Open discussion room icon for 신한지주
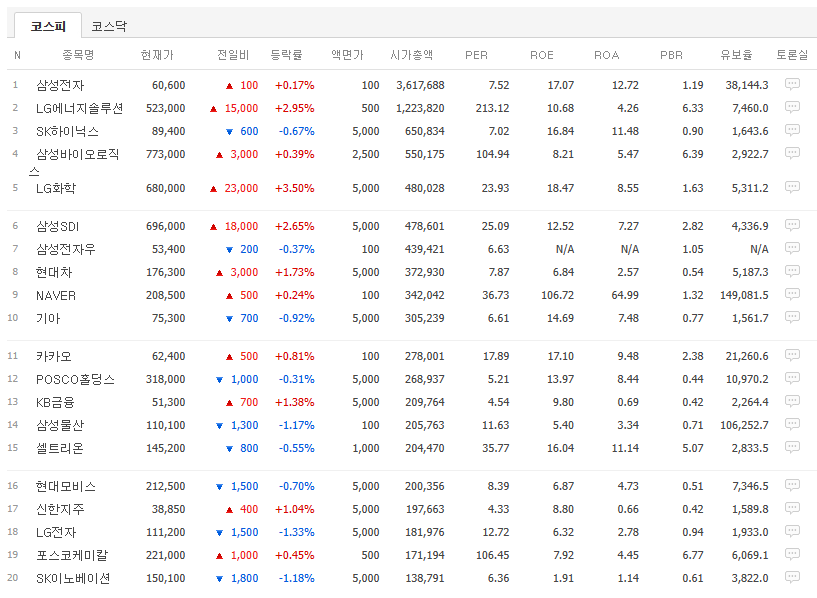817x598 pixels. tap(792, 508)
